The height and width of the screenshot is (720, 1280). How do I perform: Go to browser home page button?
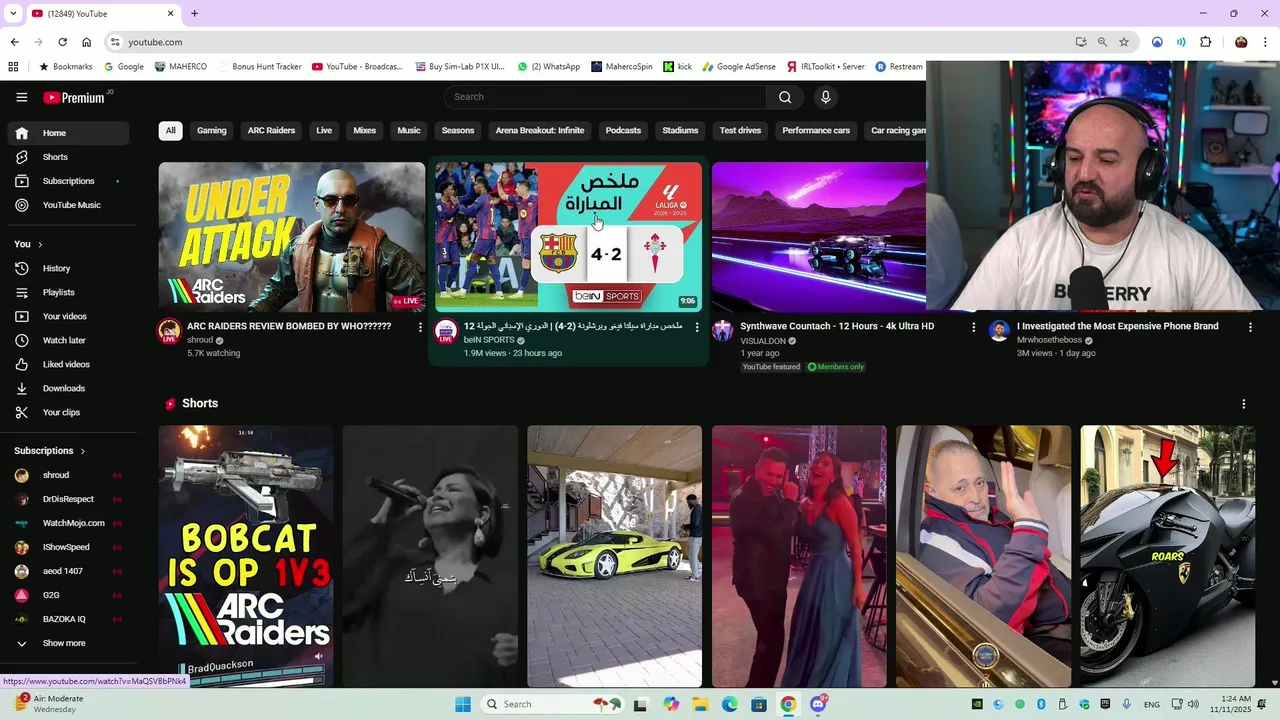(87, 42)
